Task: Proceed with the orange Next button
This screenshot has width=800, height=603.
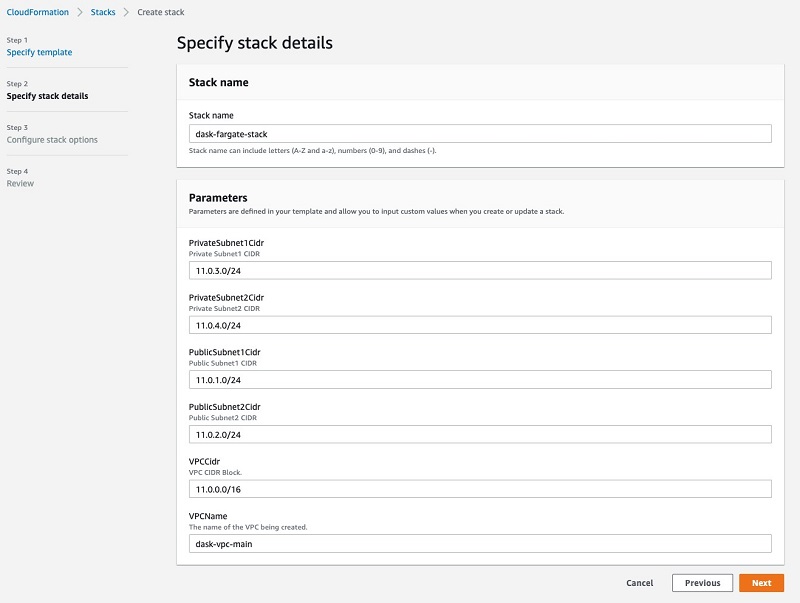Action: pyautogui.click(x=761, y=583)
